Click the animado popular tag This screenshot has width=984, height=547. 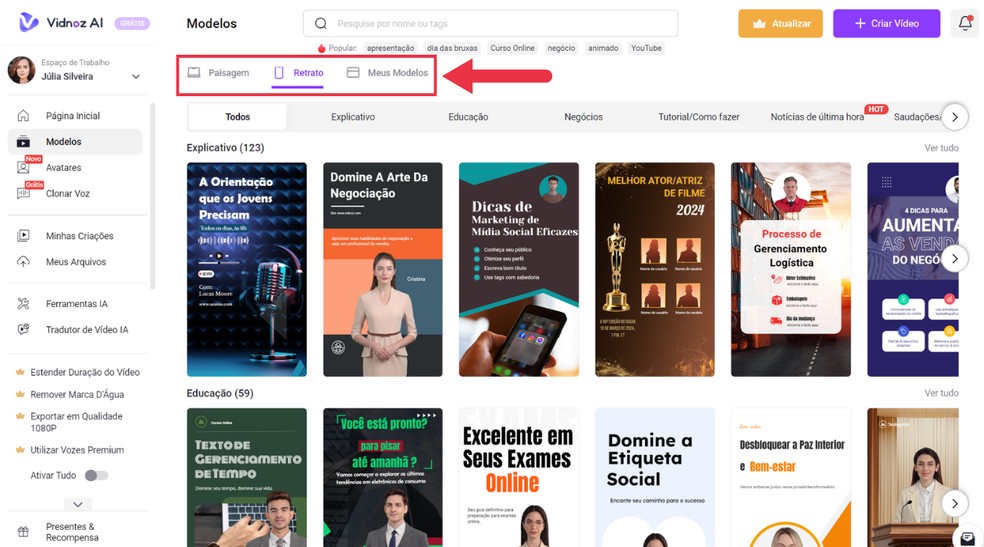click(x=603, y=48)
